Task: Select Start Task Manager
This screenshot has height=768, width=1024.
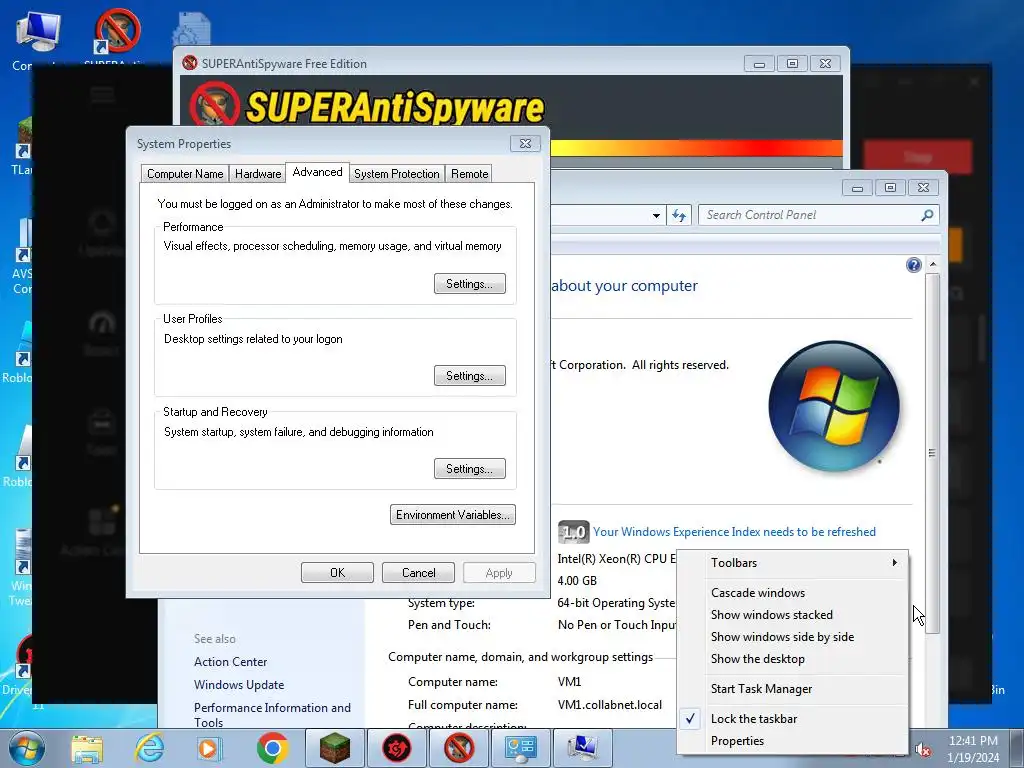Action: [793, 689]
